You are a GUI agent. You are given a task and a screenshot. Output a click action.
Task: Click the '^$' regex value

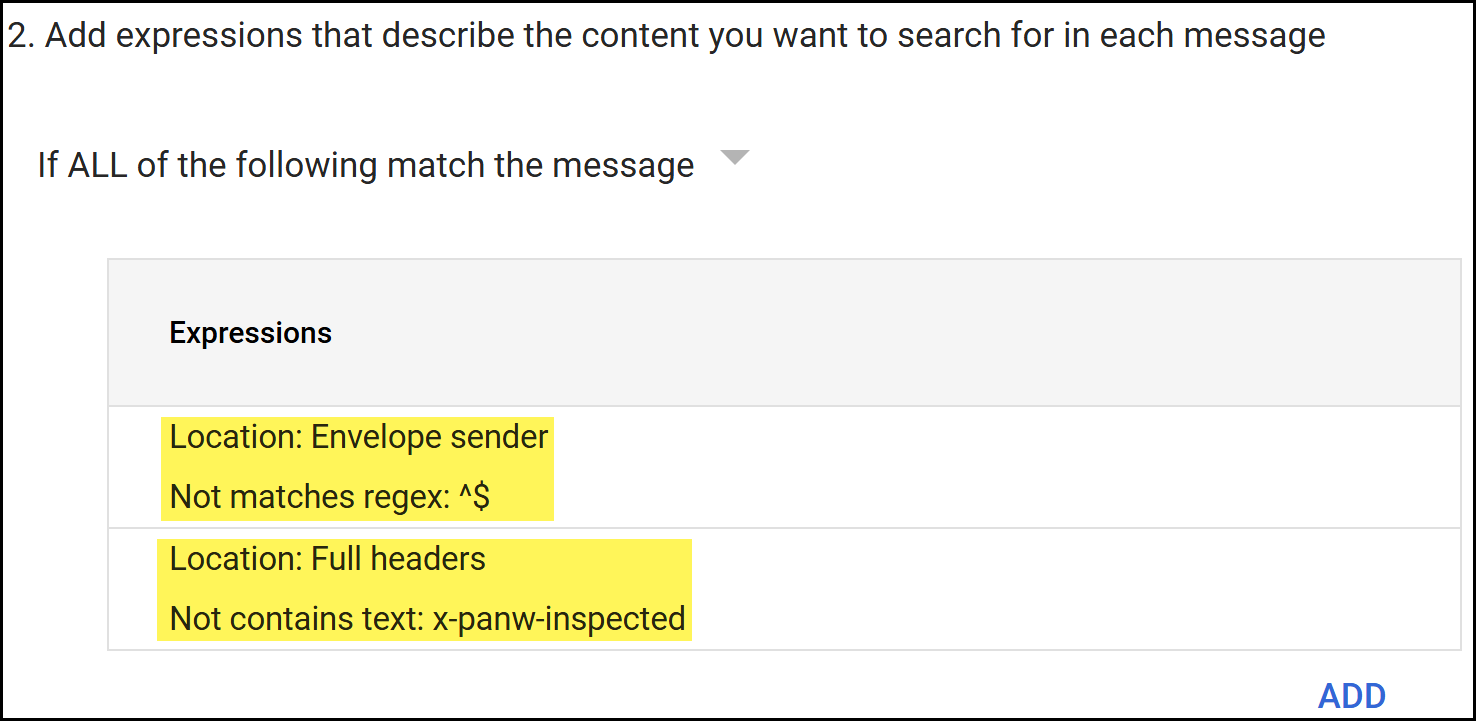pyautogui.click(x=474, y=497)
